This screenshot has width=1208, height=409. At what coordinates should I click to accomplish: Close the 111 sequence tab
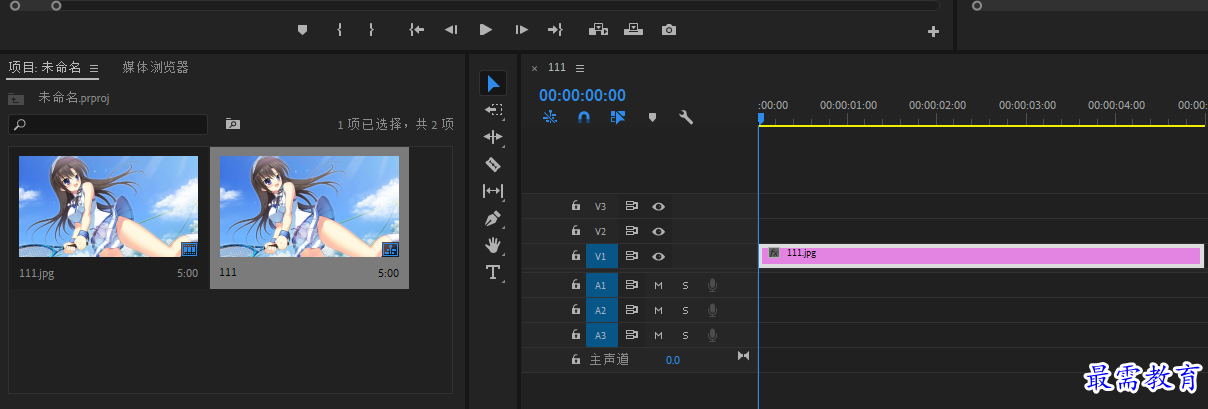[534, 68]
